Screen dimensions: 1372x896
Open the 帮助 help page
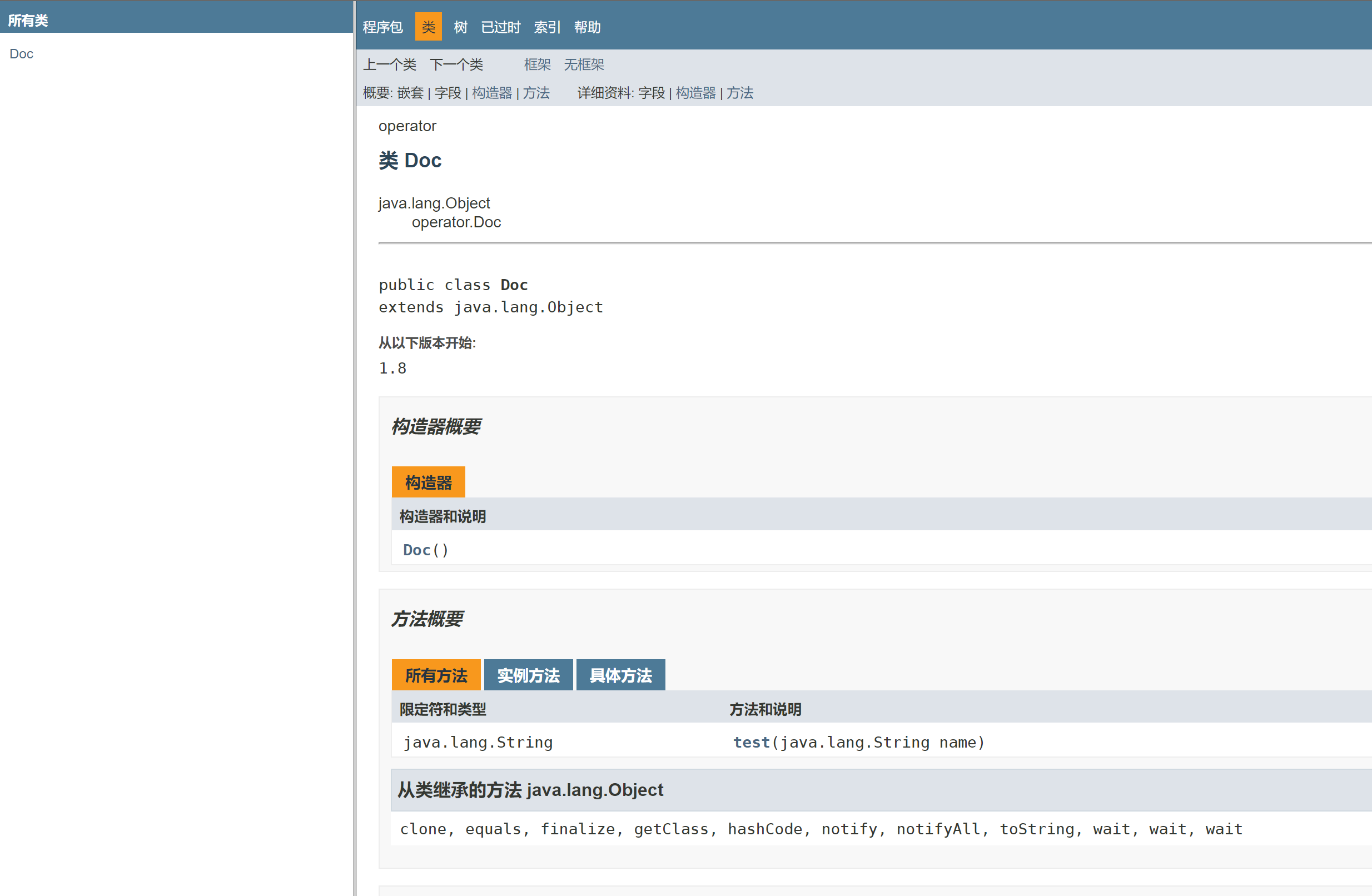pos(587,27)
